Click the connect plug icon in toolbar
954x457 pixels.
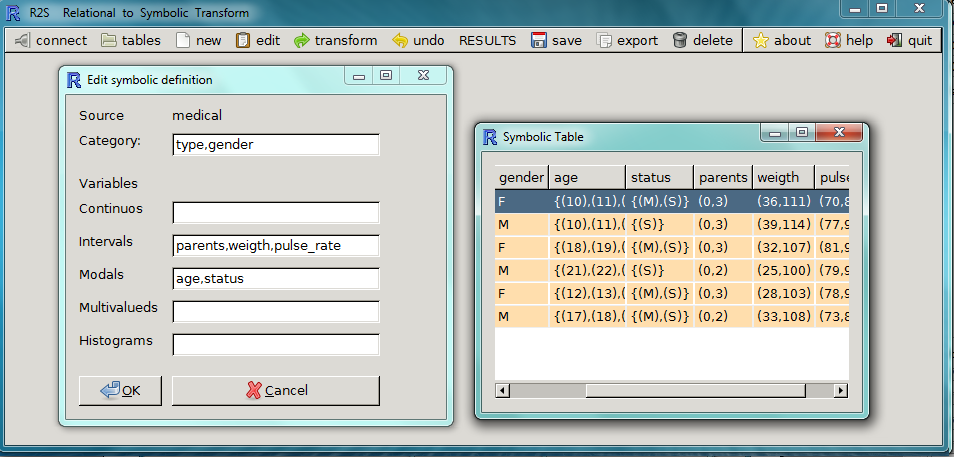[22, 41]
